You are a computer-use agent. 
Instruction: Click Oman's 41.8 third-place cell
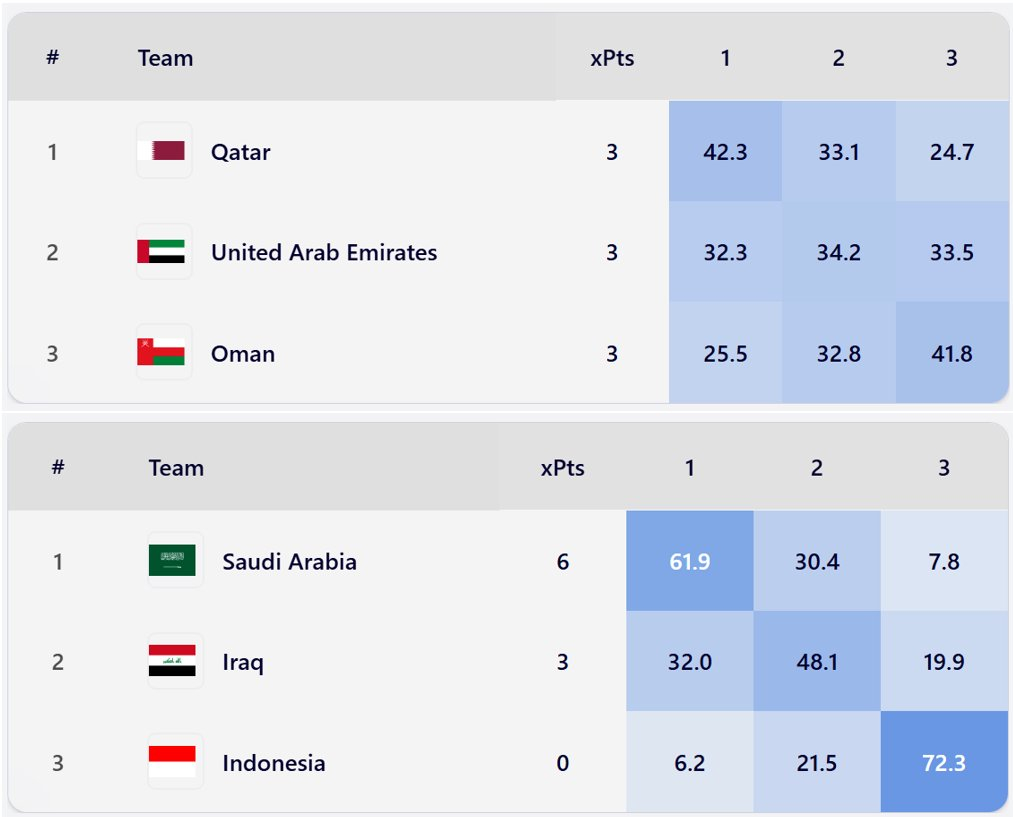(951, 353)
